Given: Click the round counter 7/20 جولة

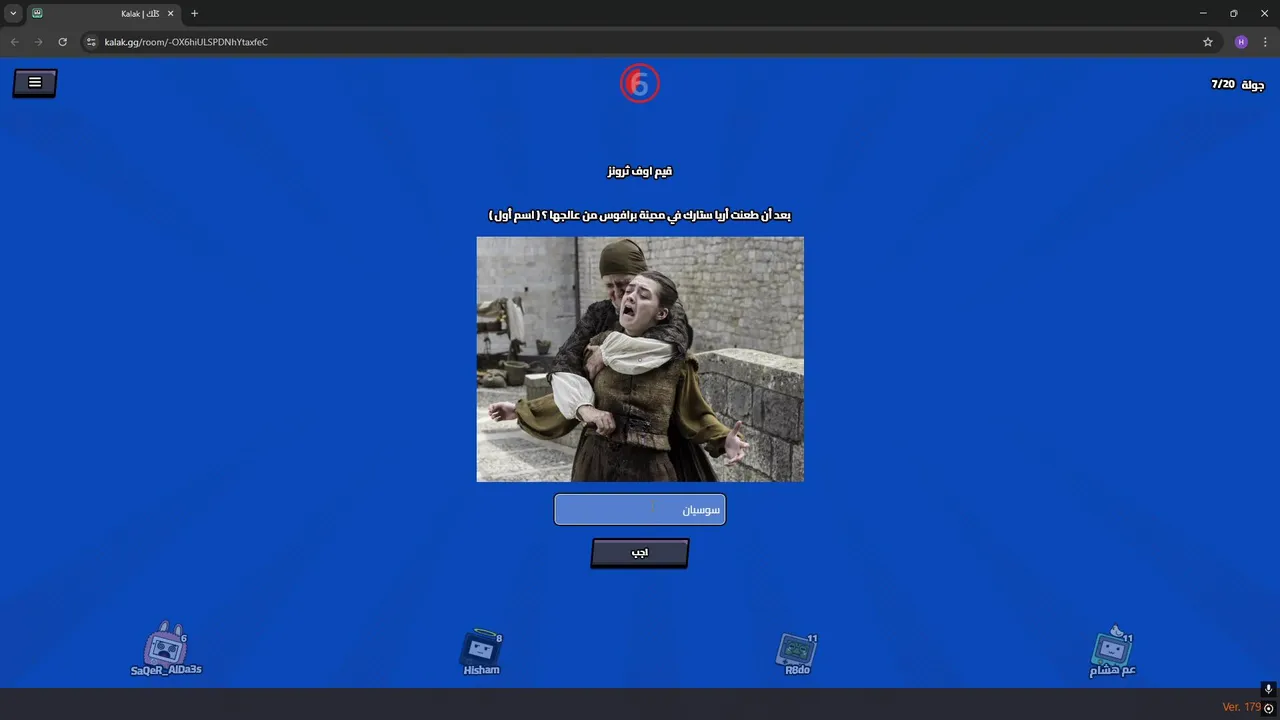Looking at the screenshot, I should coord(1238,84).
